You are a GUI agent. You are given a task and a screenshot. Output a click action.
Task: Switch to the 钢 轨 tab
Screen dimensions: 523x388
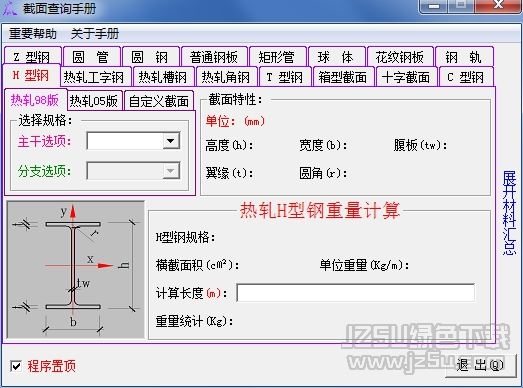pyautogui.click(x=464, y=57)
